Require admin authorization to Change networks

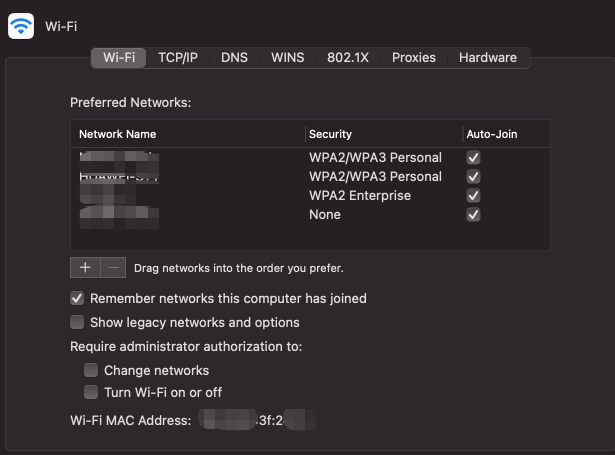[x=91, y=370]
